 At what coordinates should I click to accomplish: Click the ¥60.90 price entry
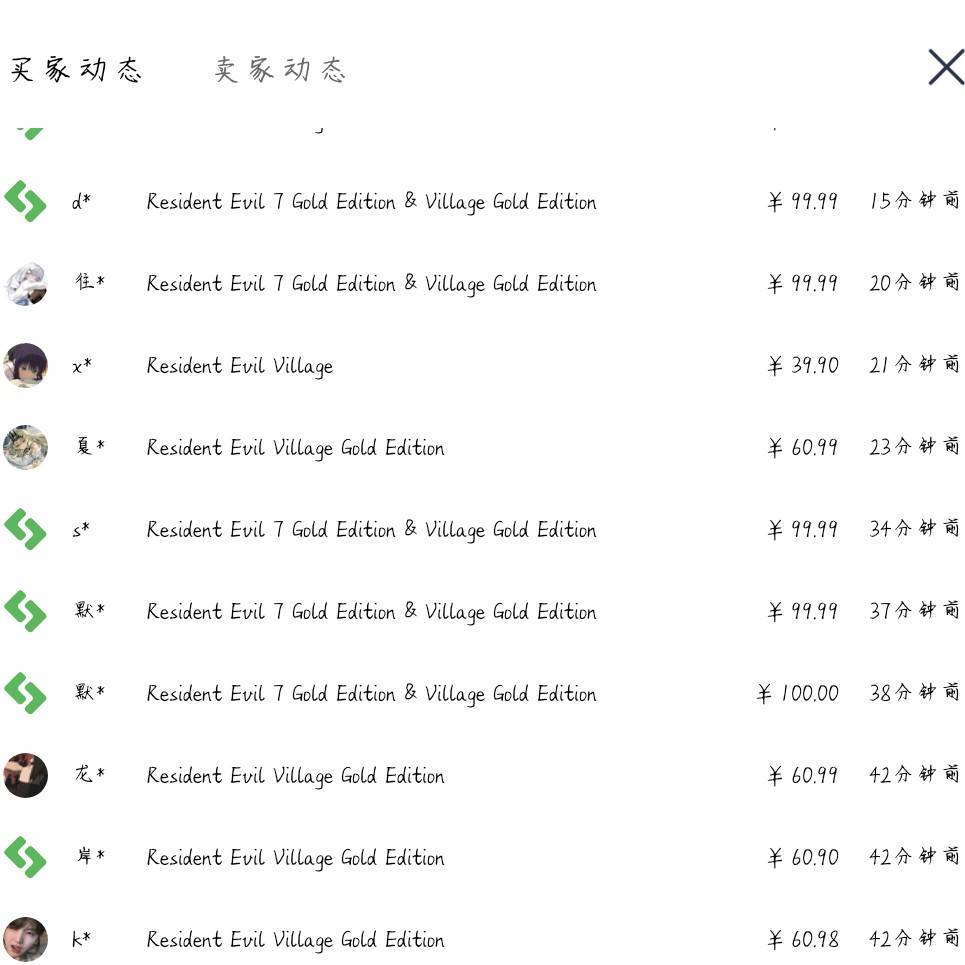pos(803,857)
